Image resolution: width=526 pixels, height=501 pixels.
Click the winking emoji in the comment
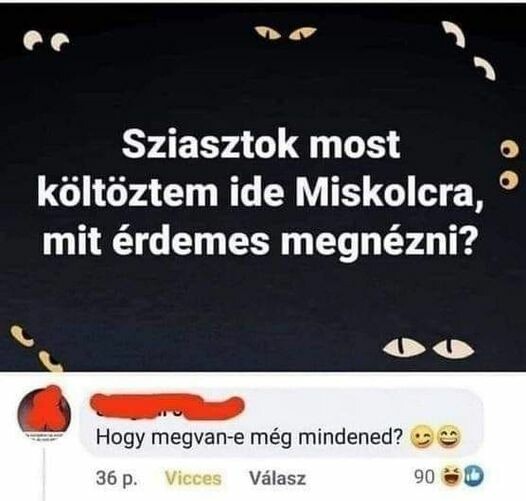pyautogui.click(x=421, y=438)
